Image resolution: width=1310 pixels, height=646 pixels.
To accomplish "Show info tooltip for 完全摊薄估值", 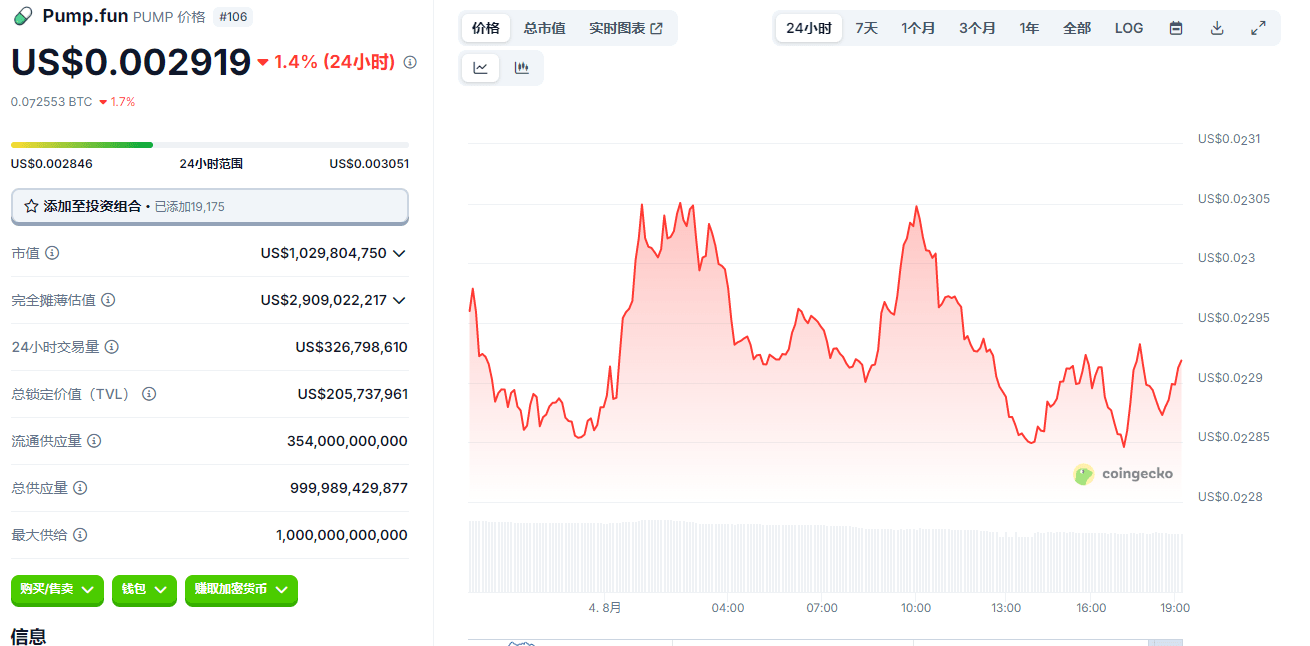I will pos(108,300).
